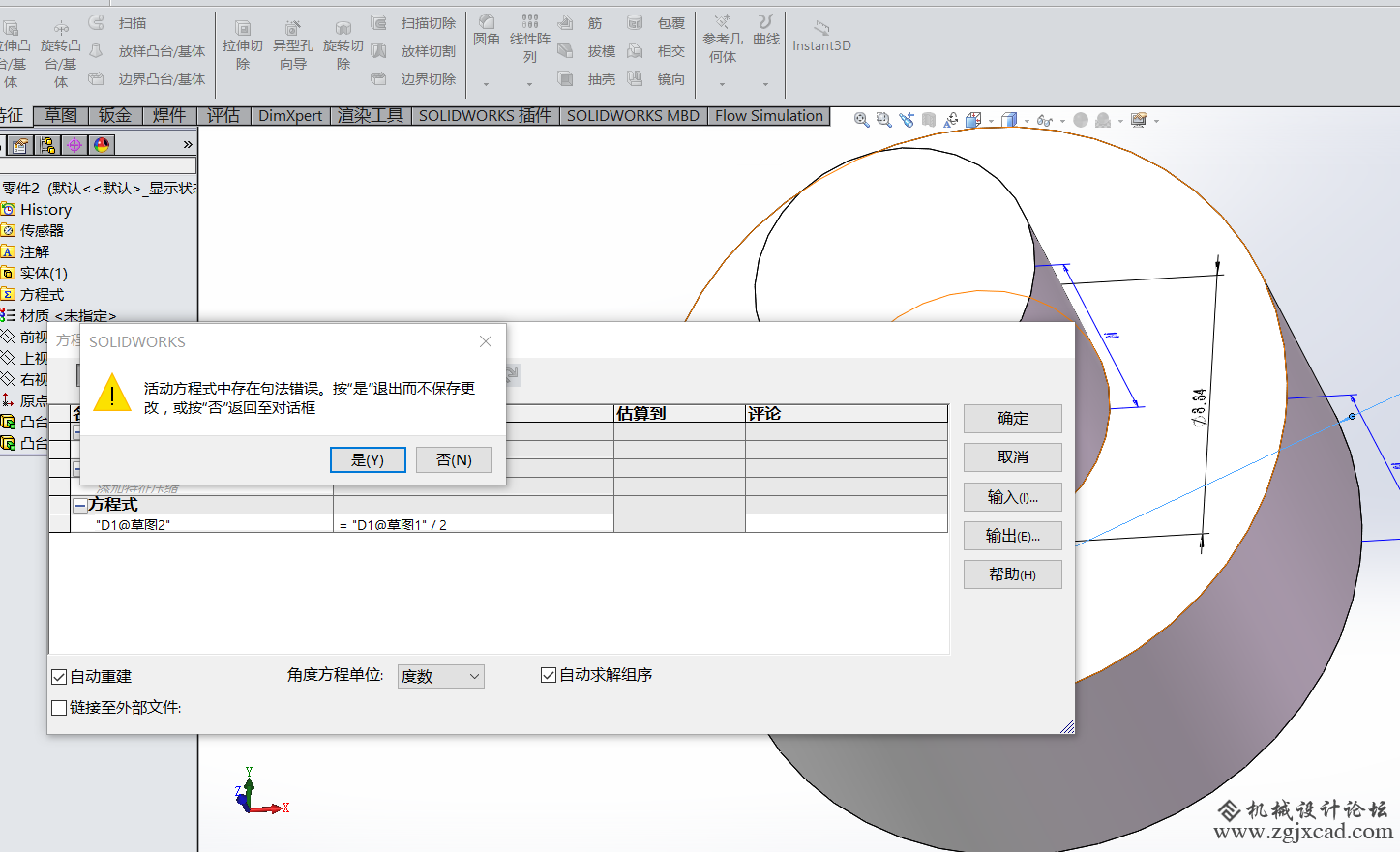Select the 边界凸台/基体 boundary tool
This screenshot has height=852, width=1400.
coord(147,79)
